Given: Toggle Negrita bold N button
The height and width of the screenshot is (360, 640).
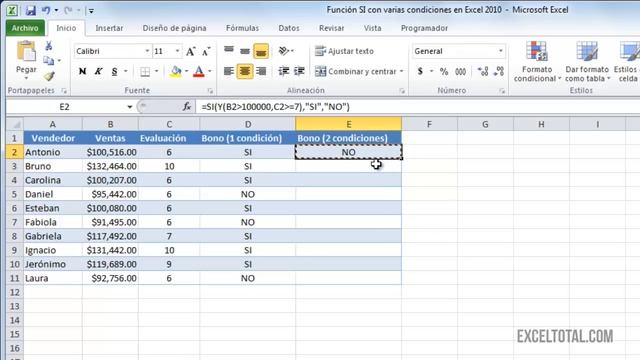Looking at the screenshot, I should coord(82,71).
